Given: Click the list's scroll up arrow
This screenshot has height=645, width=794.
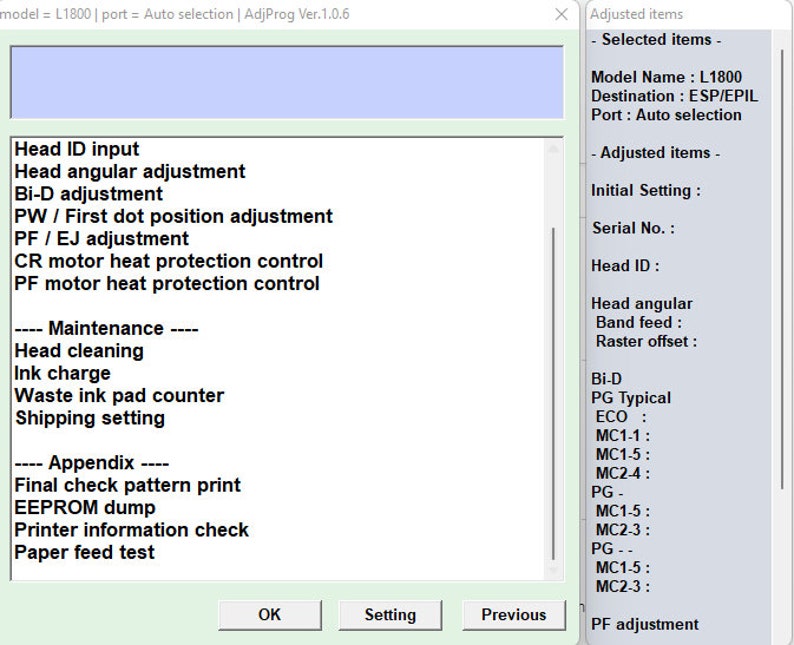Looking at the screenshot, I should point(553,149).
